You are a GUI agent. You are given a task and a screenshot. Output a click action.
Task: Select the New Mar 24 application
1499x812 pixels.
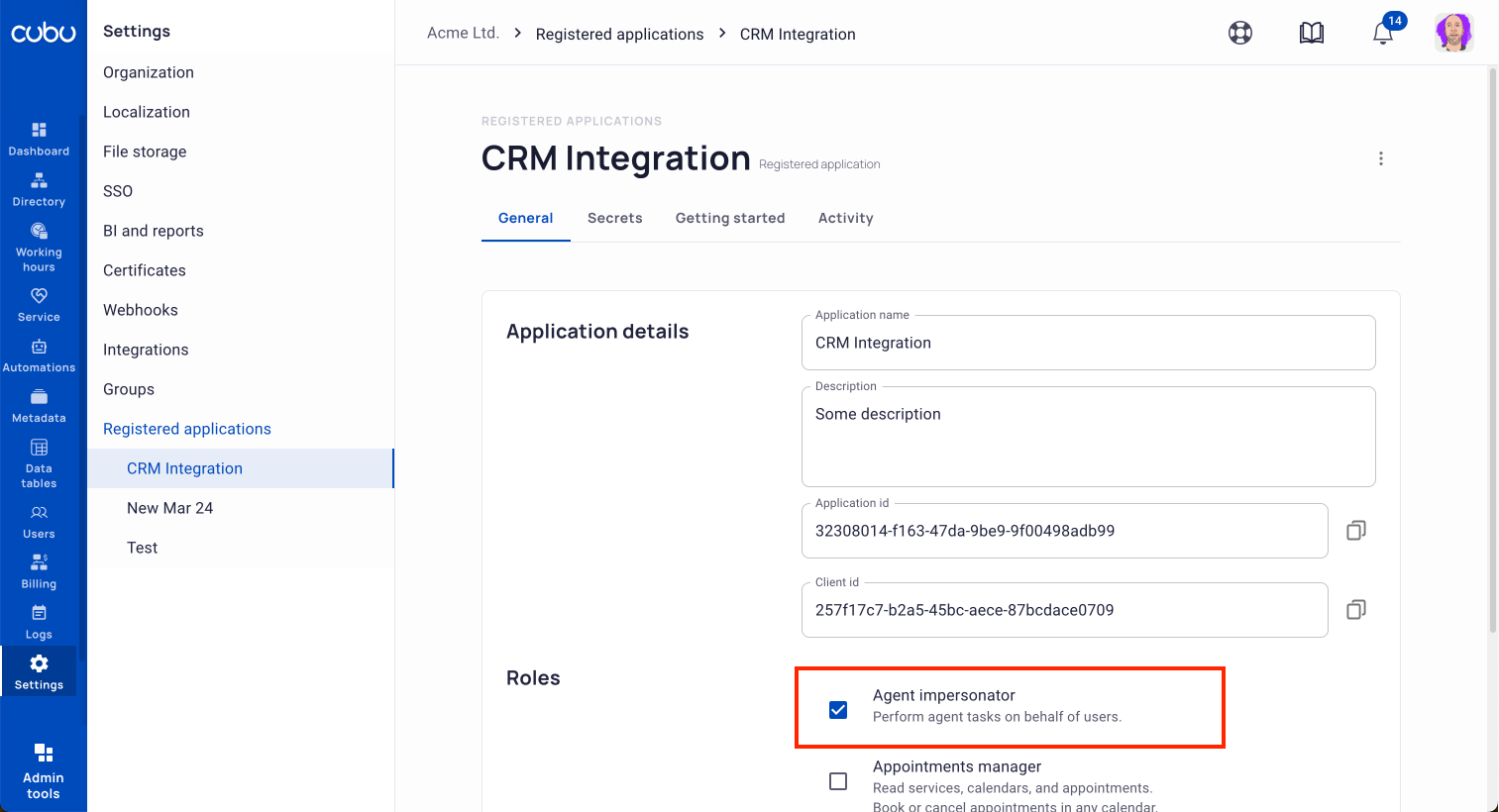[170, 508]
